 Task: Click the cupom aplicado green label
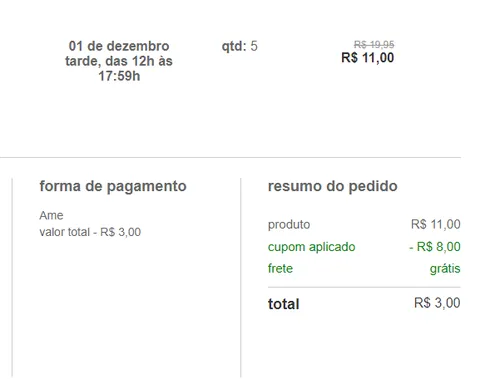[x=312, y=247]
